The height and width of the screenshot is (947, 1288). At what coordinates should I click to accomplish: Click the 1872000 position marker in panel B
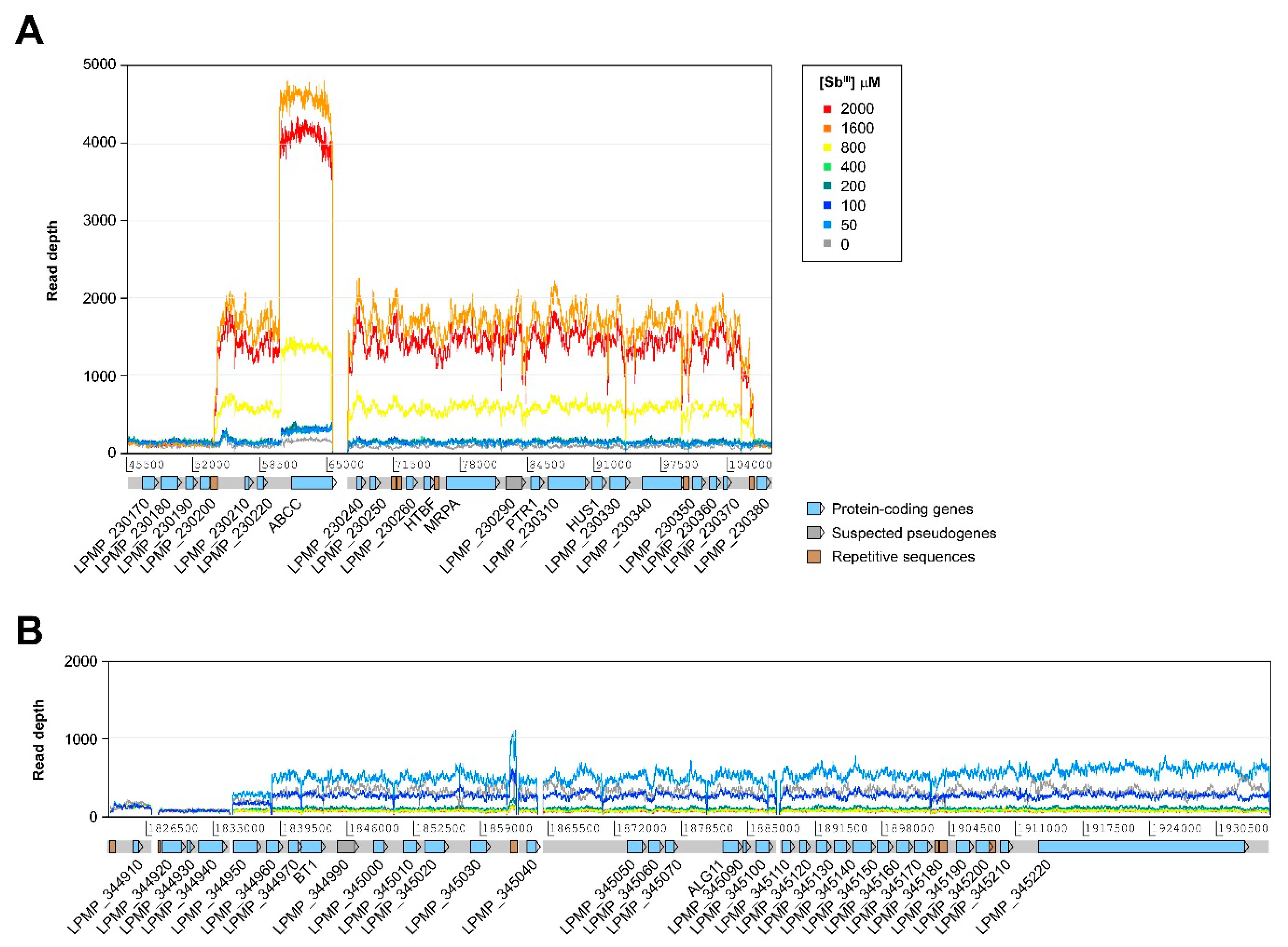[640, 828]
